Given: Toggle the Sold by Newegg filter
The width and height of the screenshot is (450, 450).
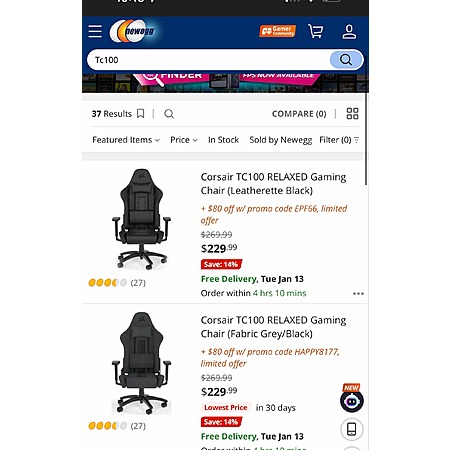Looking at the screenshot, I should tap(281, 140).
